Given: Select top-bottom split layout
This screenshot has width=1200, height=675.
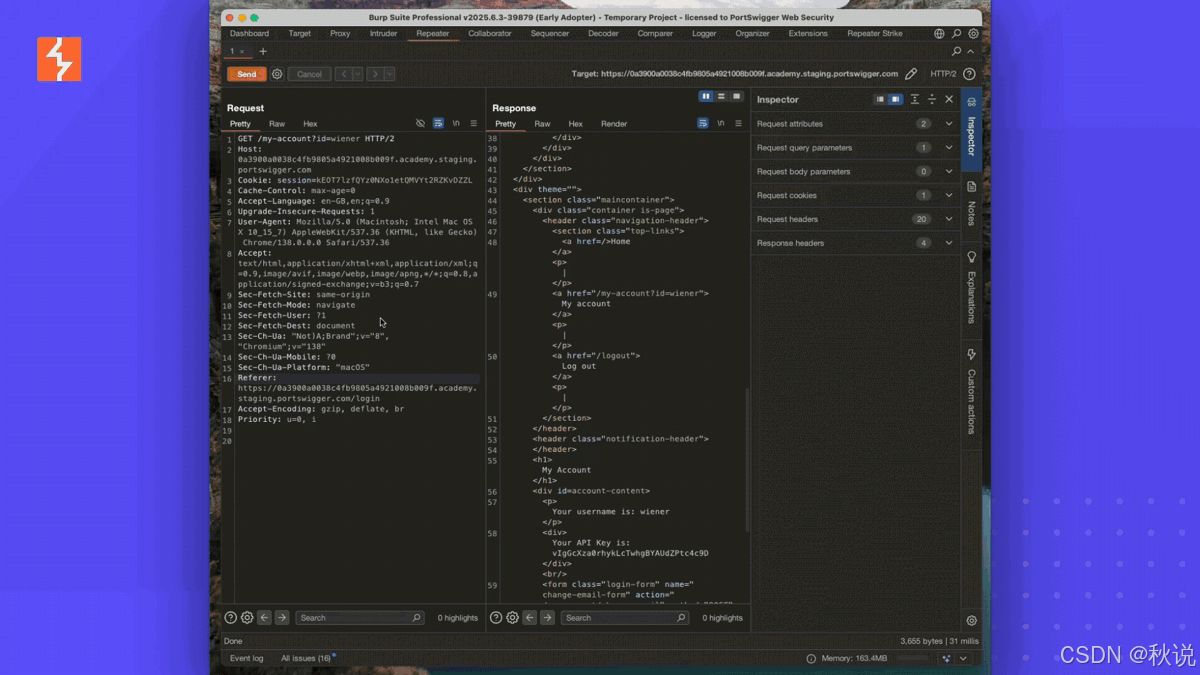Looking at the screenshot, I should click(x=721, y=97).
